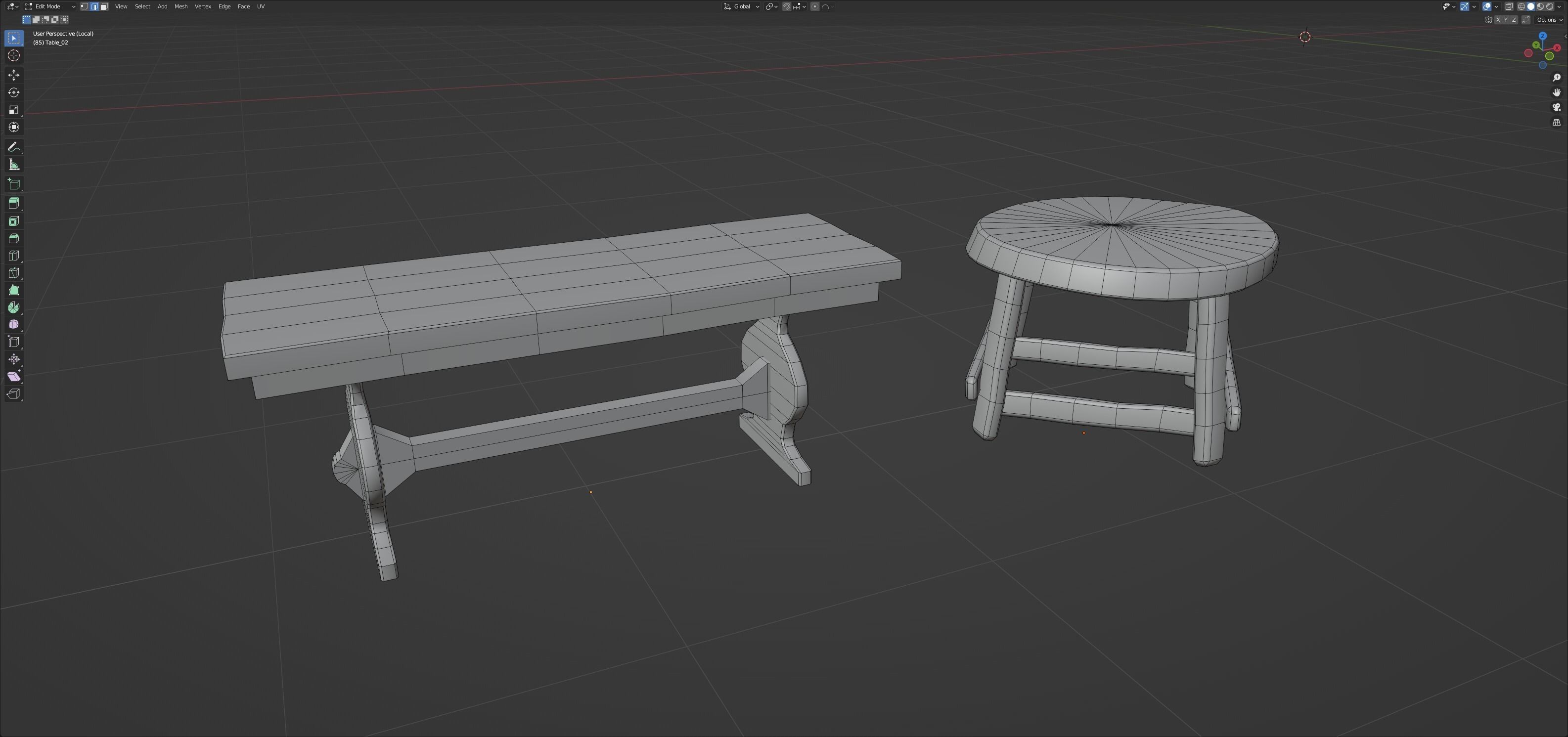Viewport: 1568px width, 737px height.
Task: Set selection mode to Subtract
Action: 45,20
